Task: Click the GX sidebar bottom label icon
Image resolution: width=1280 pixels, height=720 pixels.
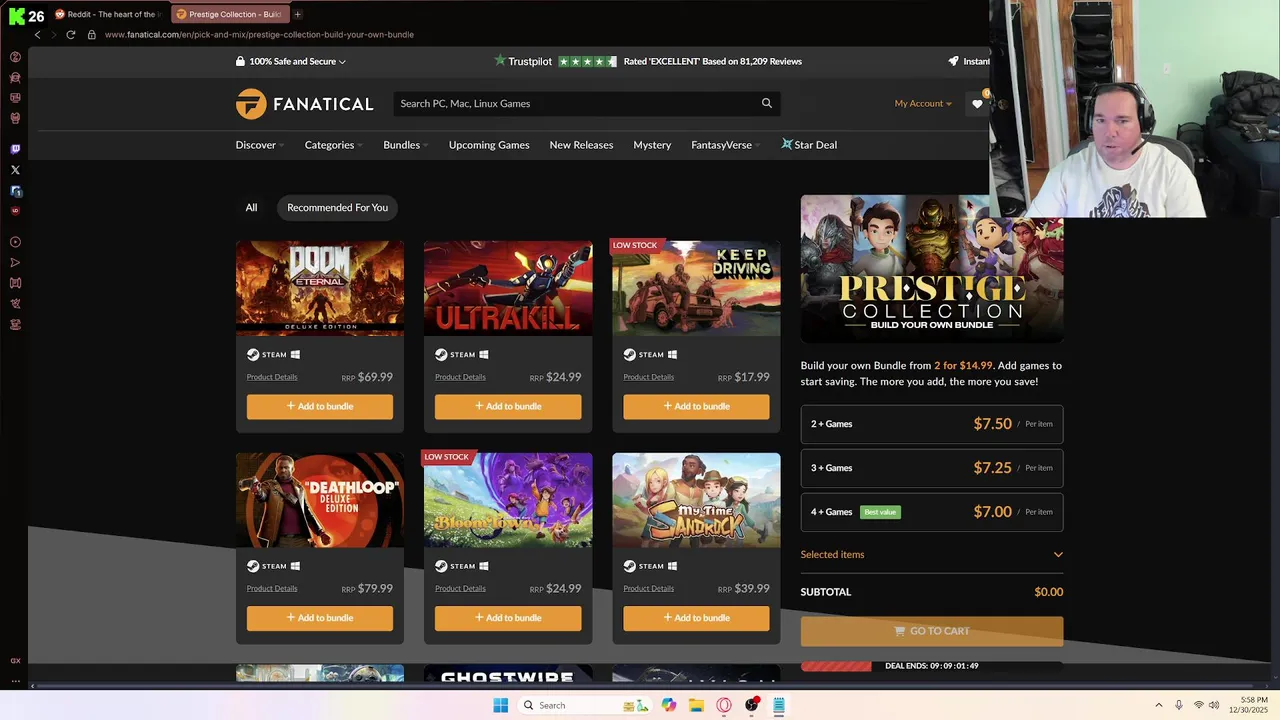Action: coord(15,660)
